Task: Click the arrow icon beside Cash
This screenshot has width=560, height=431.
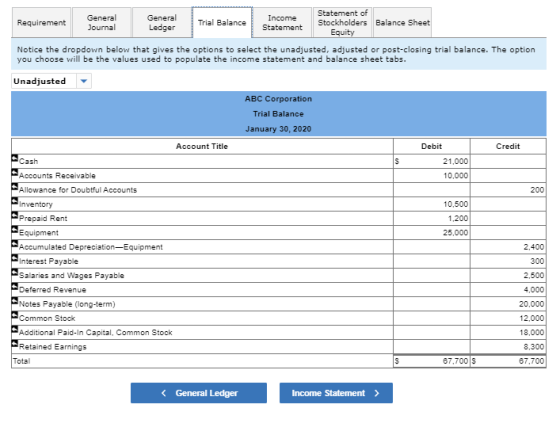Action: pos(15,158)
